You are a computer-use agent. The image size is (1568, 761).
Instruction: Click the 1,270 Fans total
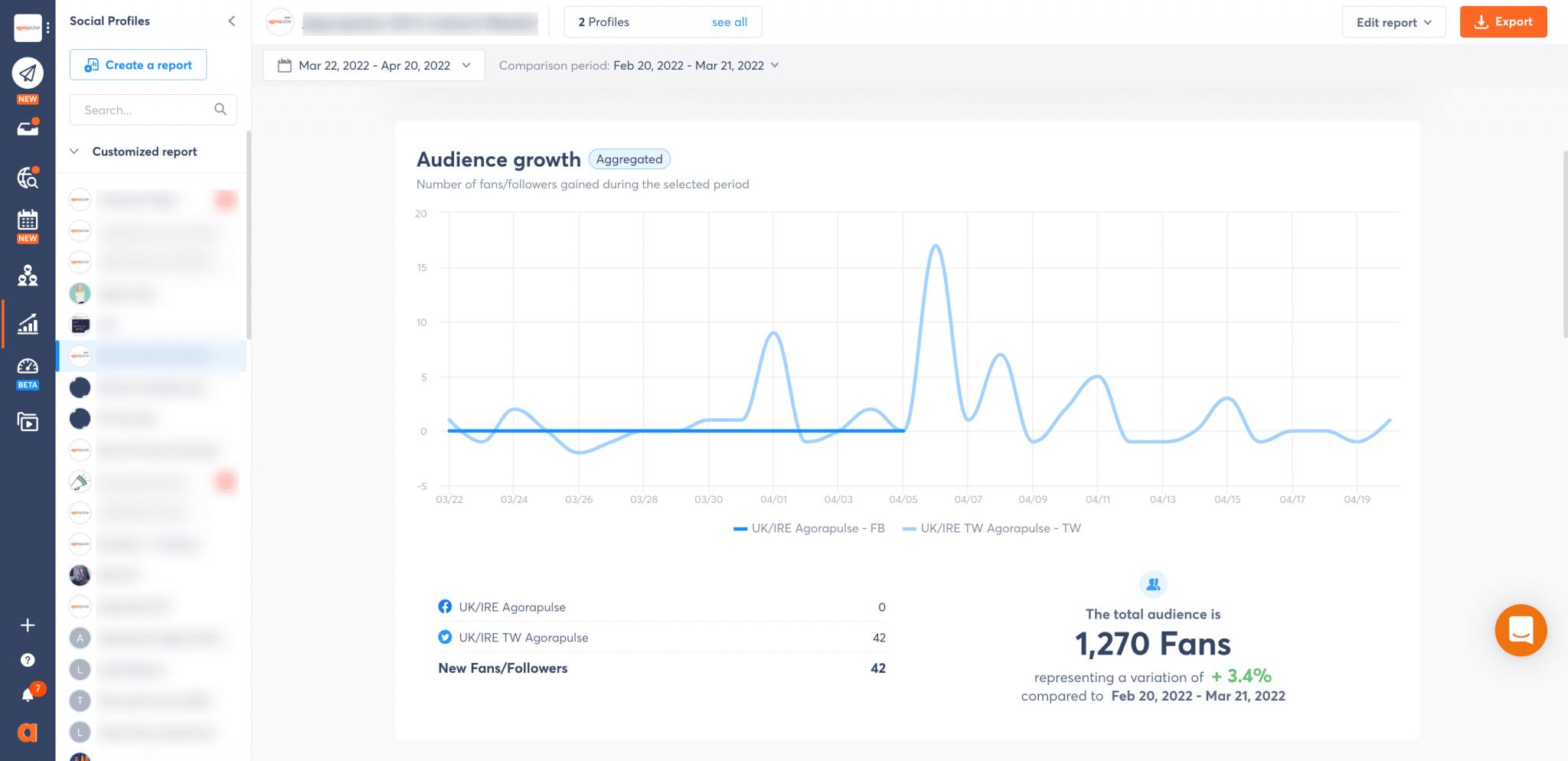tap(1153, 645)
